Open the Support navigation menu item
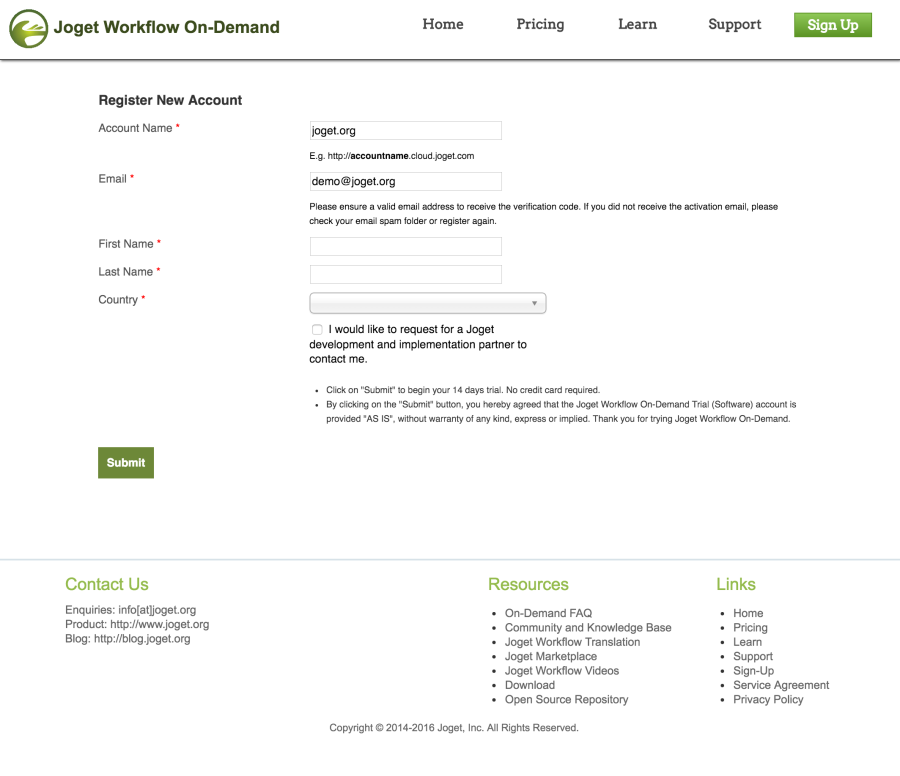 pyautogui.click(x=734, y=24)
